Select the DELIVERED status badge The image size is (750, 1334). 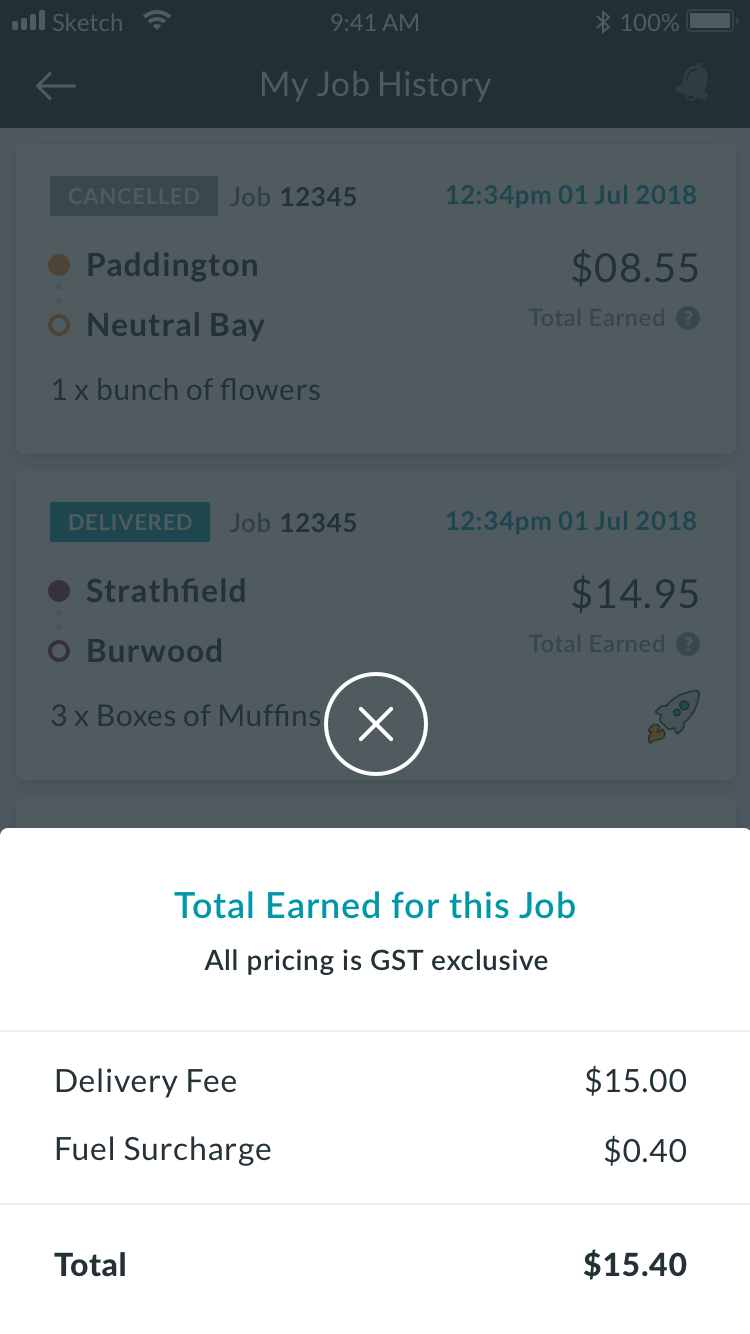click(130, 522)
